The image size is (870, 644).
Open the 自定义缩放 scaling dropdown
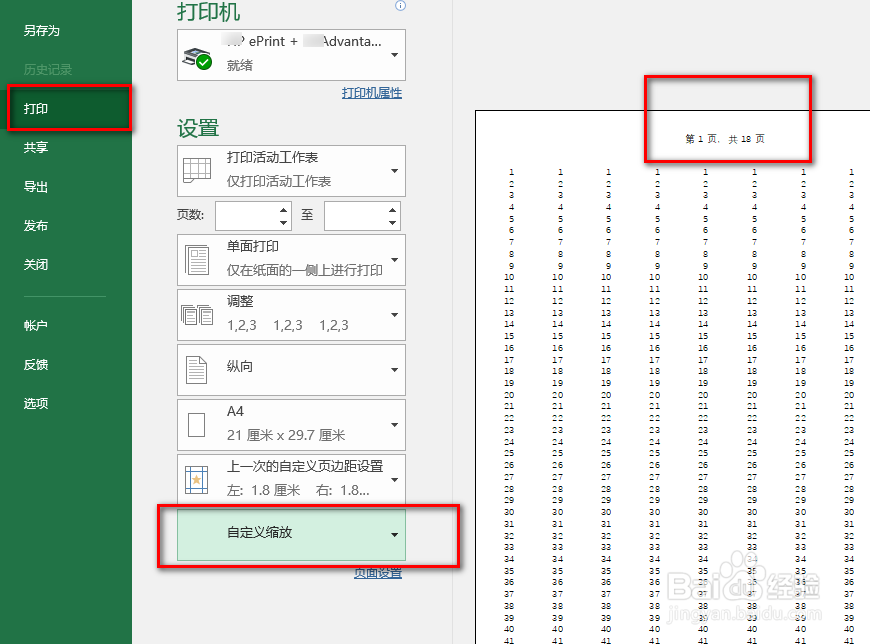click(x=394, y=533)
